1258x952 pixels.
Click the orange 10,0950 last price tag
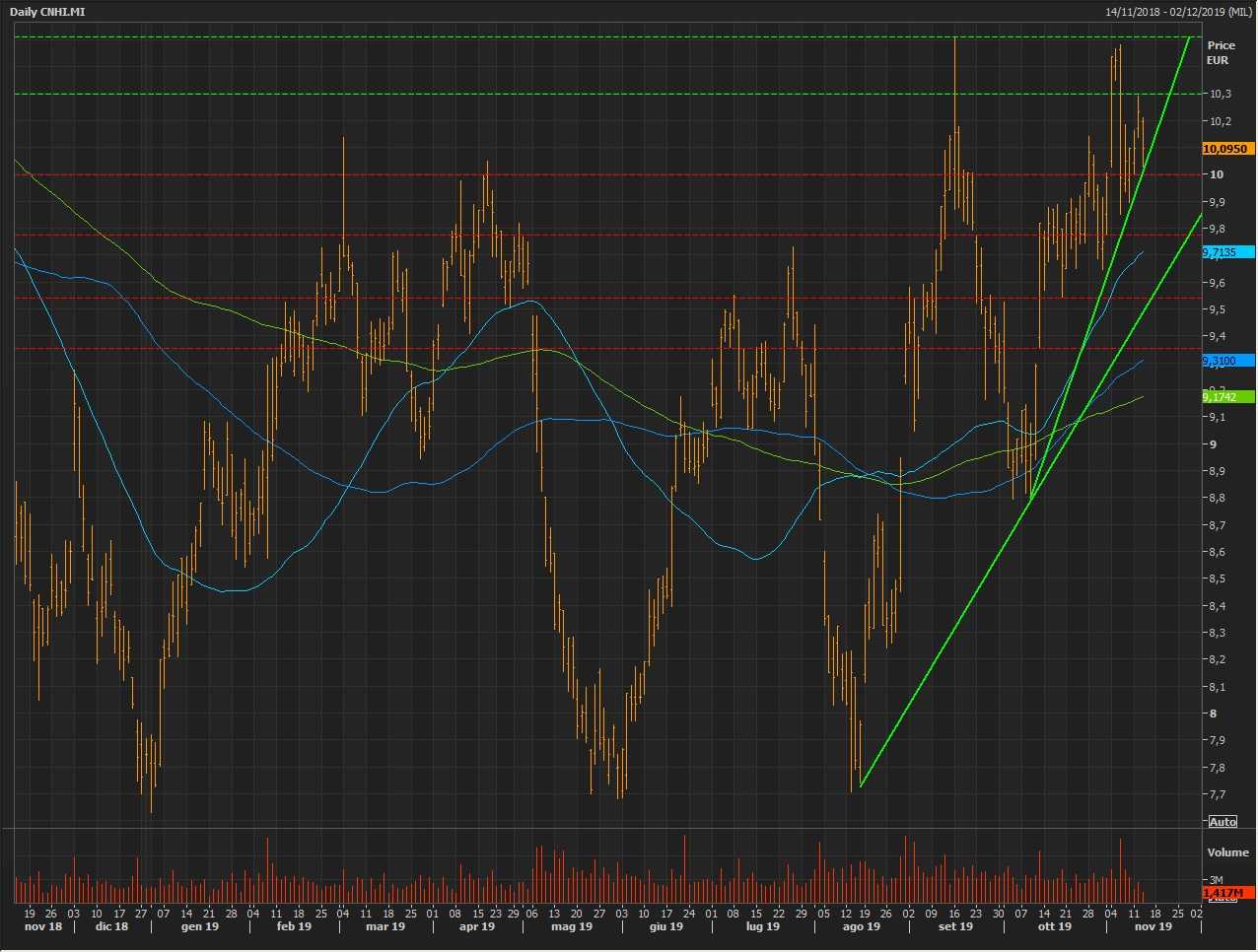(1226, 149)
